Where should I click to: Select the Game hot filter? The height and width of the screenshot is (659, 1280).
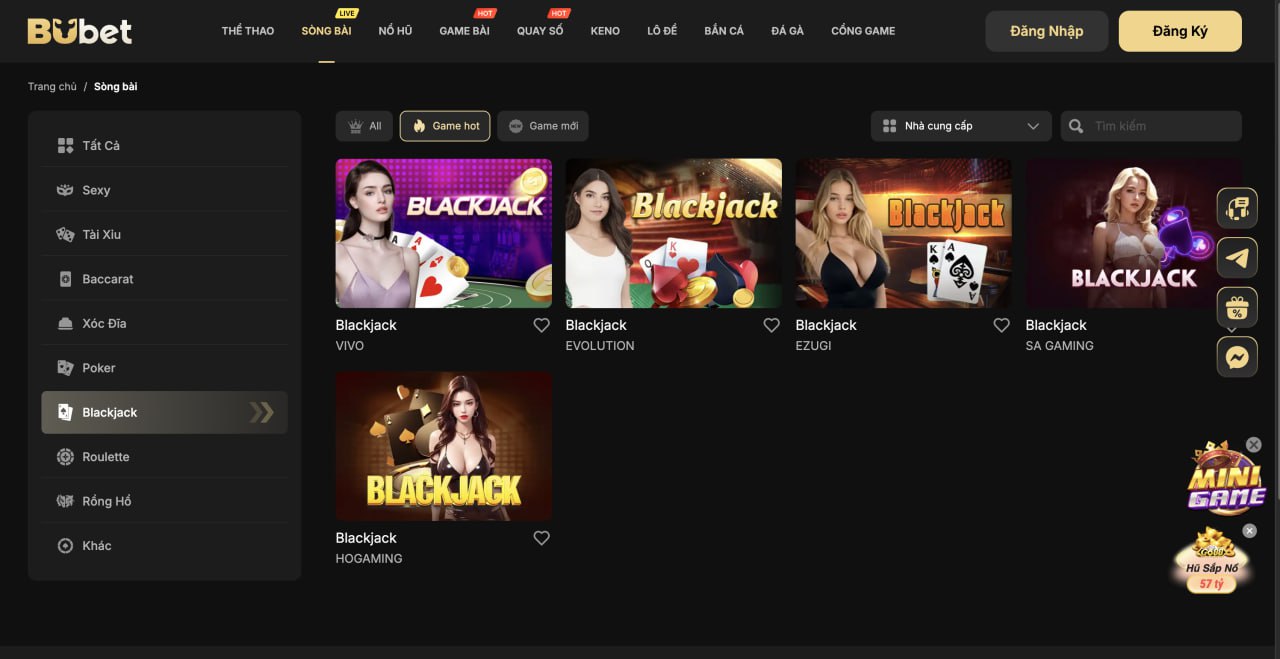pyautogui.click(x=445, y=126)
